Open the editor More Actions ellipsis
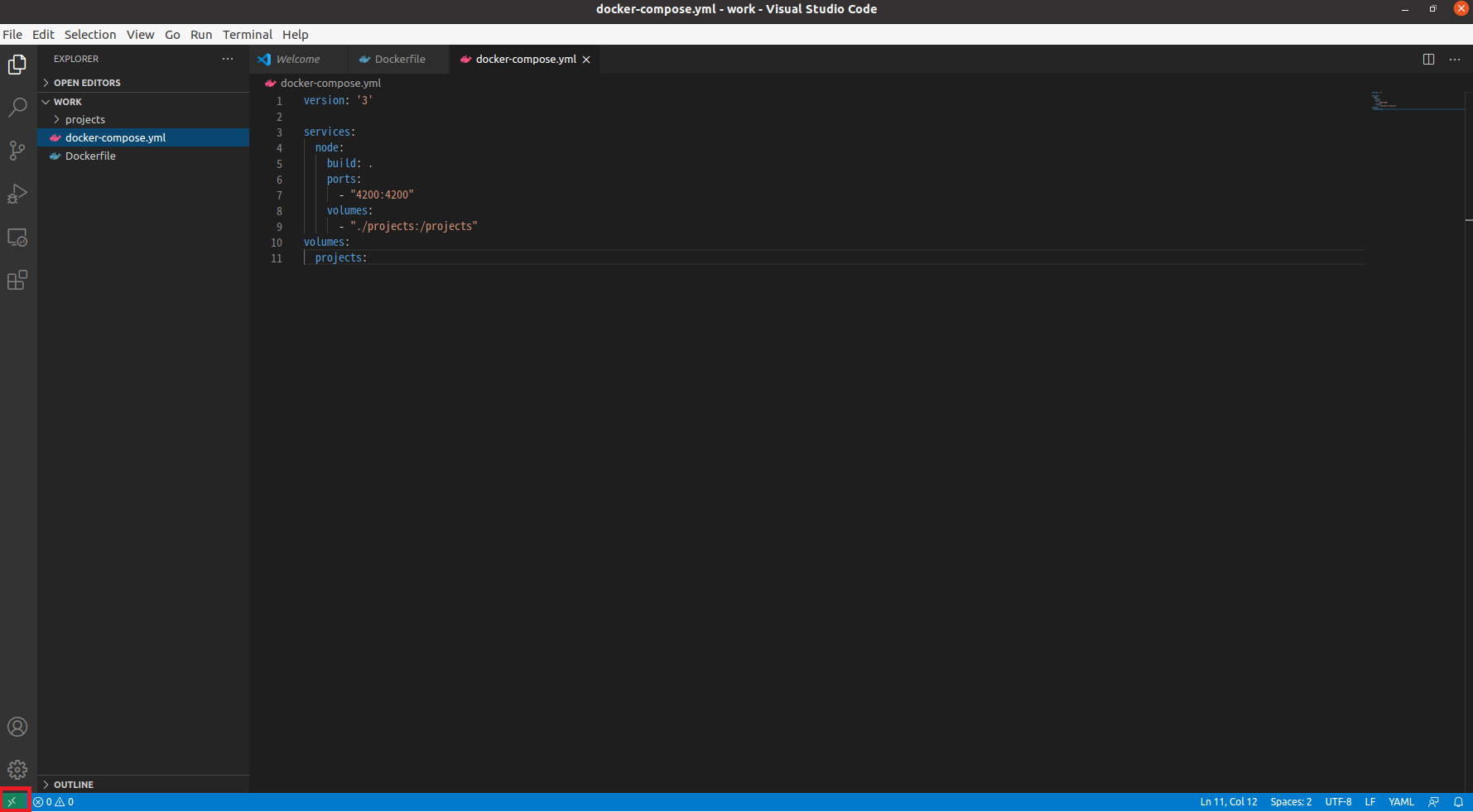 pyautogui.click(x=1455, y=60)
